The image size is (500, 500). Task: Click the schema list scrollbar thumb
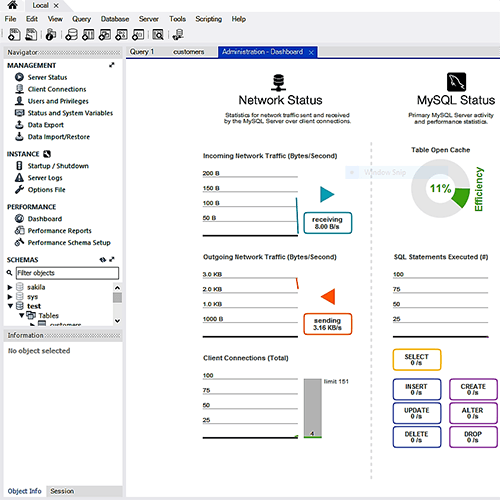click(x=117, y=298)
